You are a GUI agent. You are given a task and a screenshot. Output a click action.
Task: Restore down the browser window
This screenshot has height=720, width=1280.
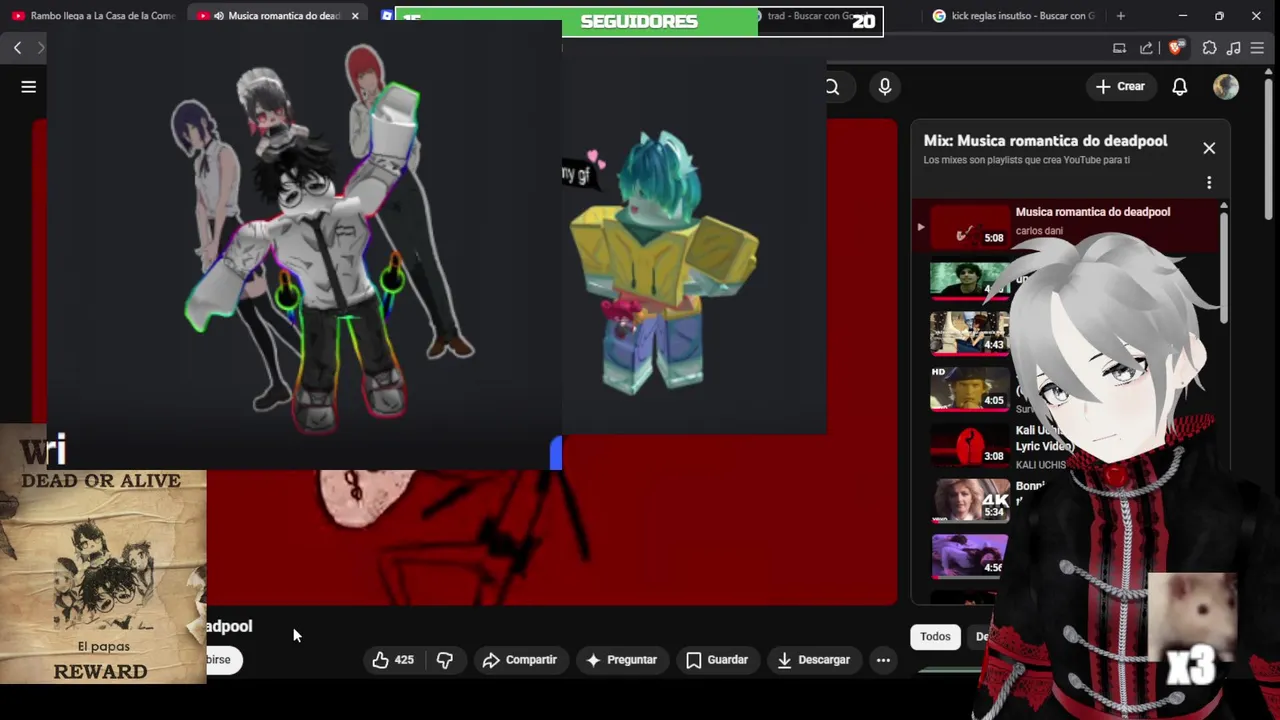click(1219, 16)
